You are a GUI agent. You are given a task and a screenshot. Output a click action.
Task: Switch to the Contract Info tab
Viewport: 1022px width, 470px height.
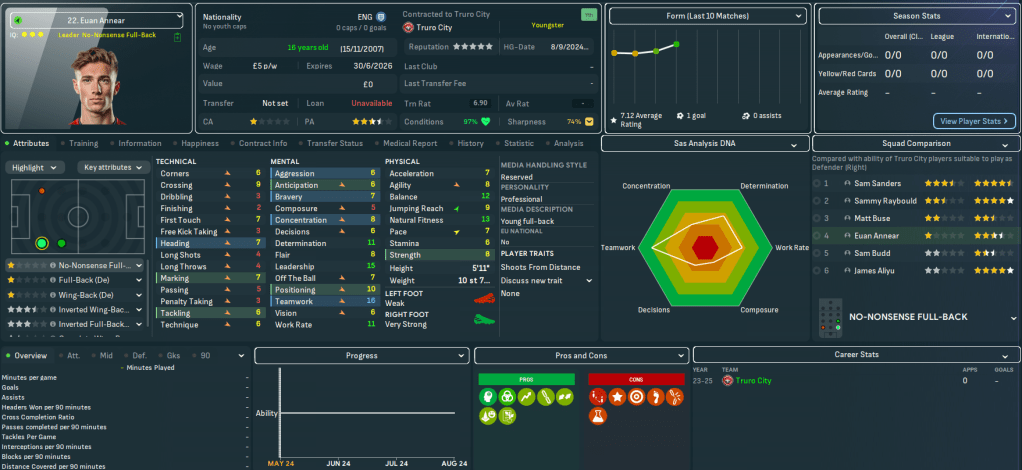[263, 143]
